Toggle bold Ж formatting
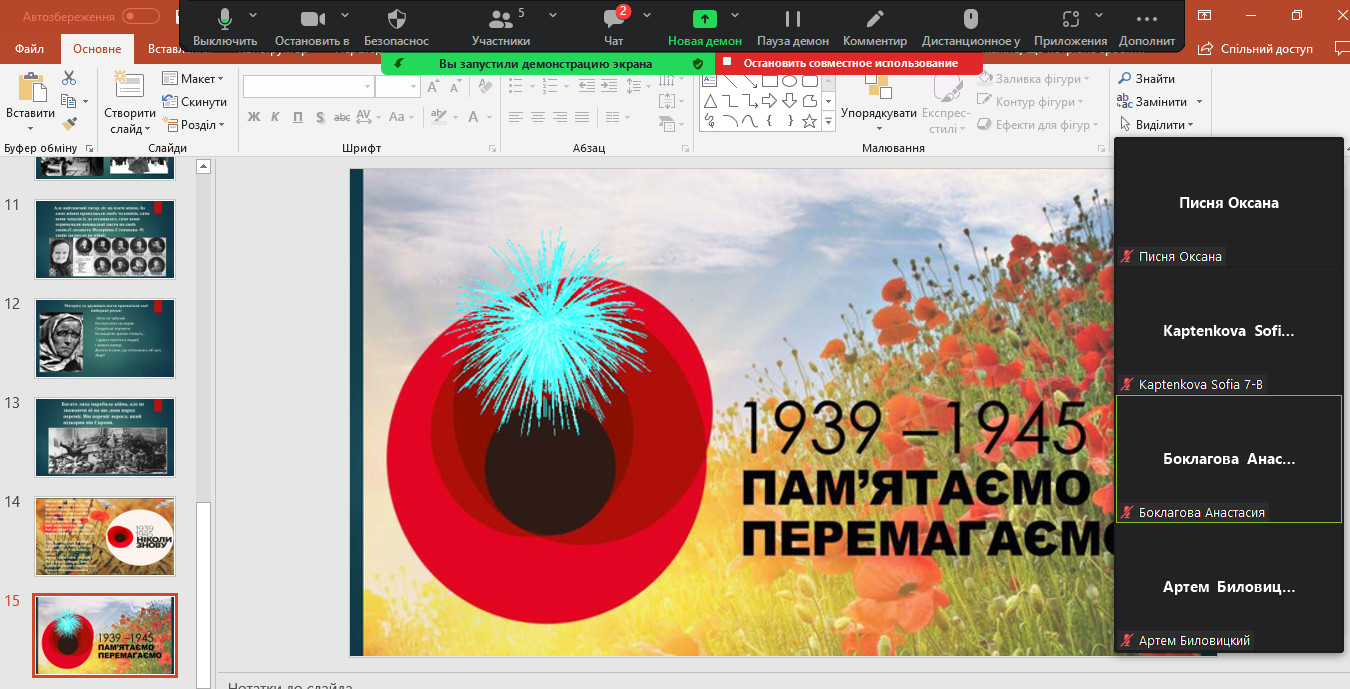This screenshot has height=689, width=1350. click(x=253, y=118)
